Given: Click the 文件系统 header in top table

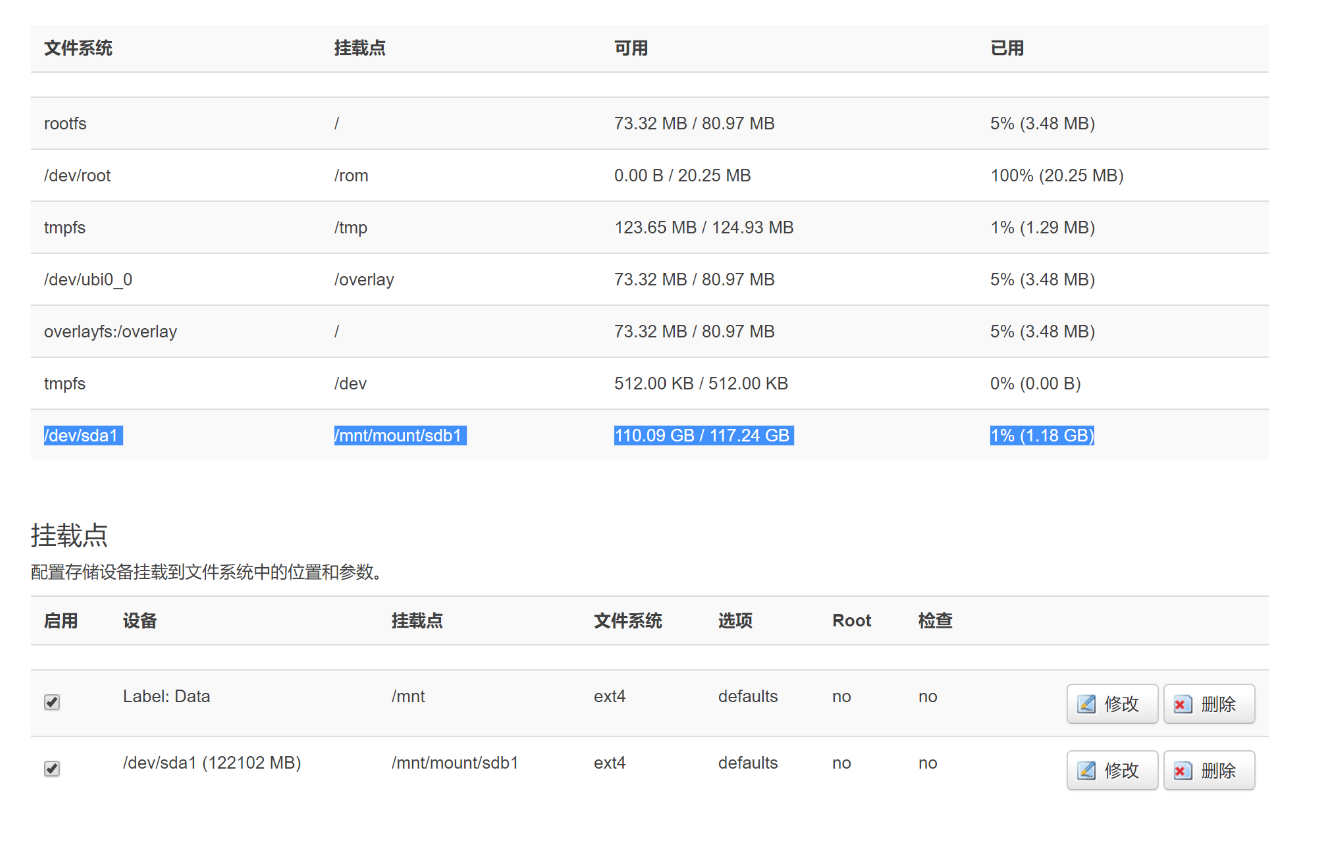Looking at the screenshot, I should 78,48.
